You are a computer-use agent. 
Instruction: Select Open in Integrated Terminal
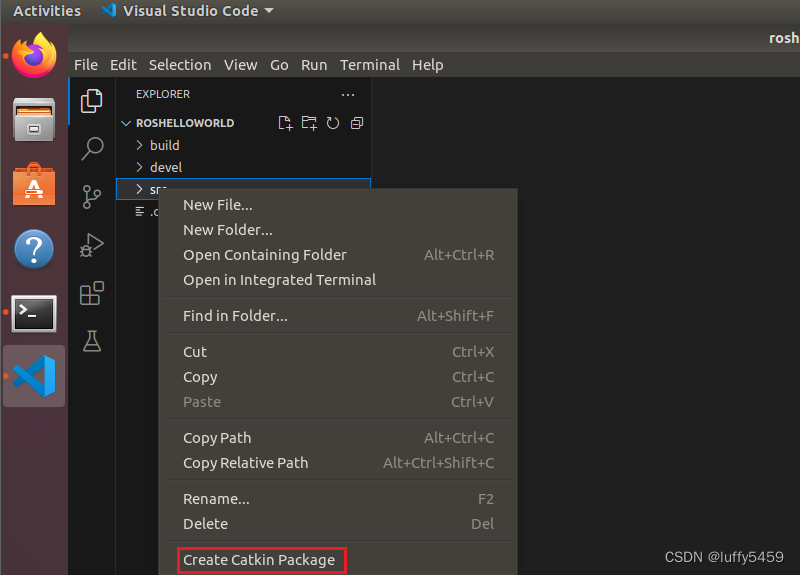[338, 280]
